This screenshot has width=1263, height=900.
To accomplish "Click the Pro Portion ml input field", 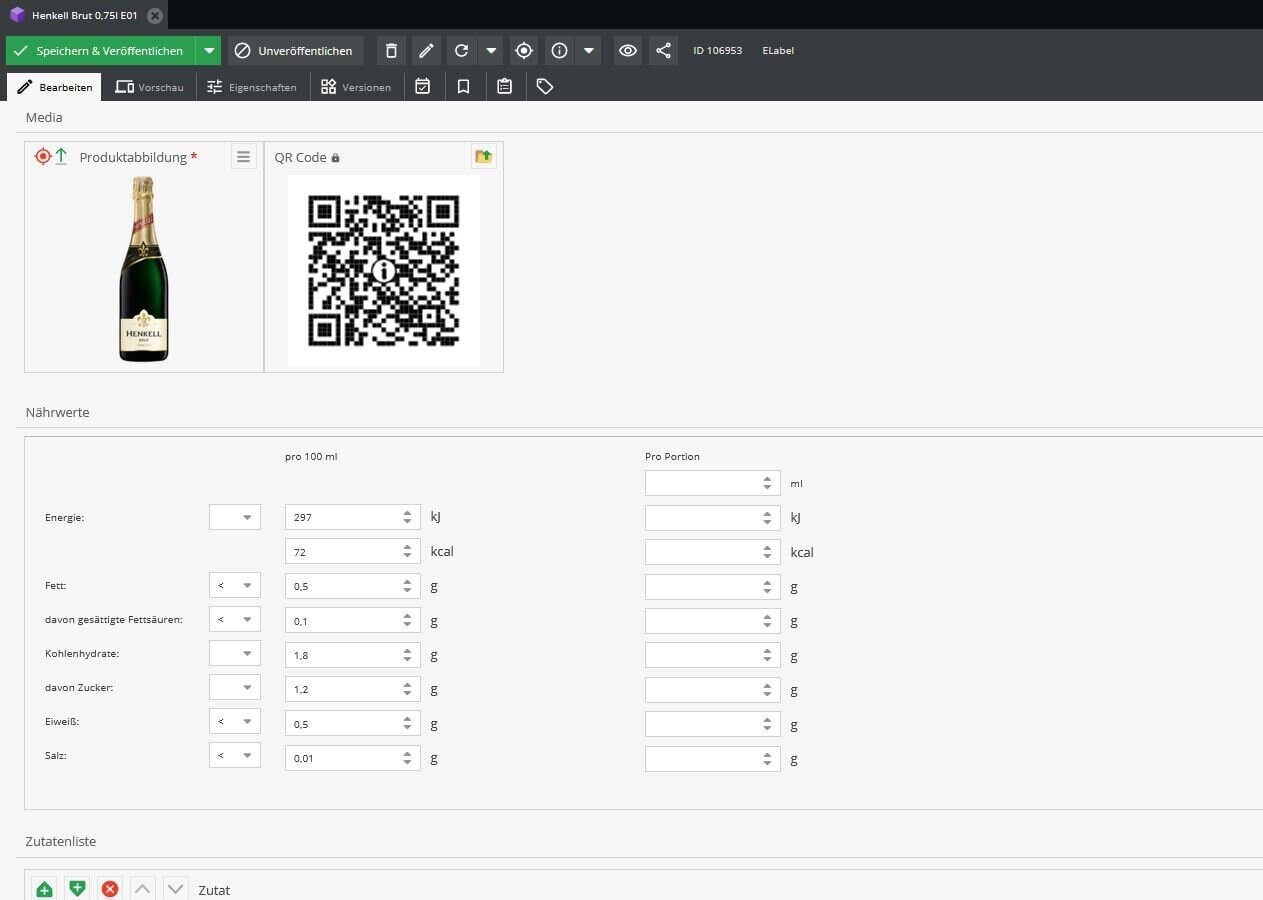I will tap(713, 483).
